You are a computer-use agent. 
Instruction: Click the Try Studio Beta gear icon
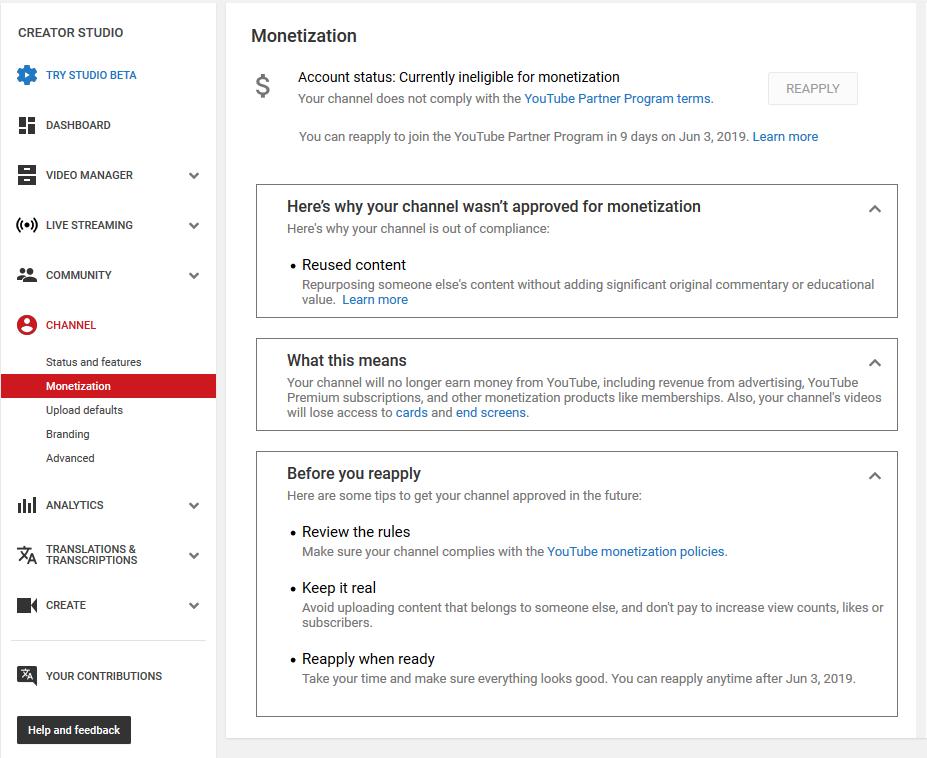(27, 75)
